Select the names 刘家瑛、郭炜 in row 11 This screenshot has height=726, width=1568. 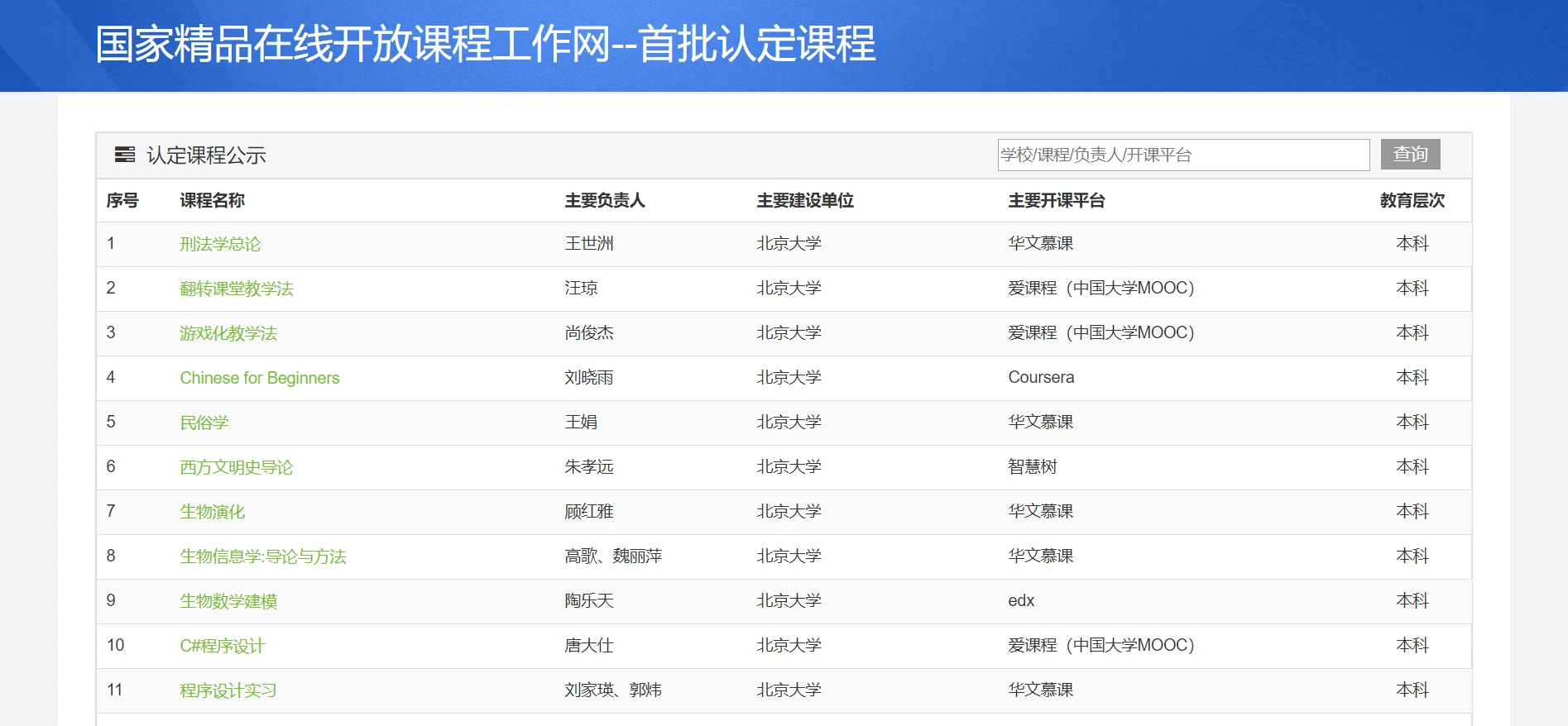click(x=613, y=690)
